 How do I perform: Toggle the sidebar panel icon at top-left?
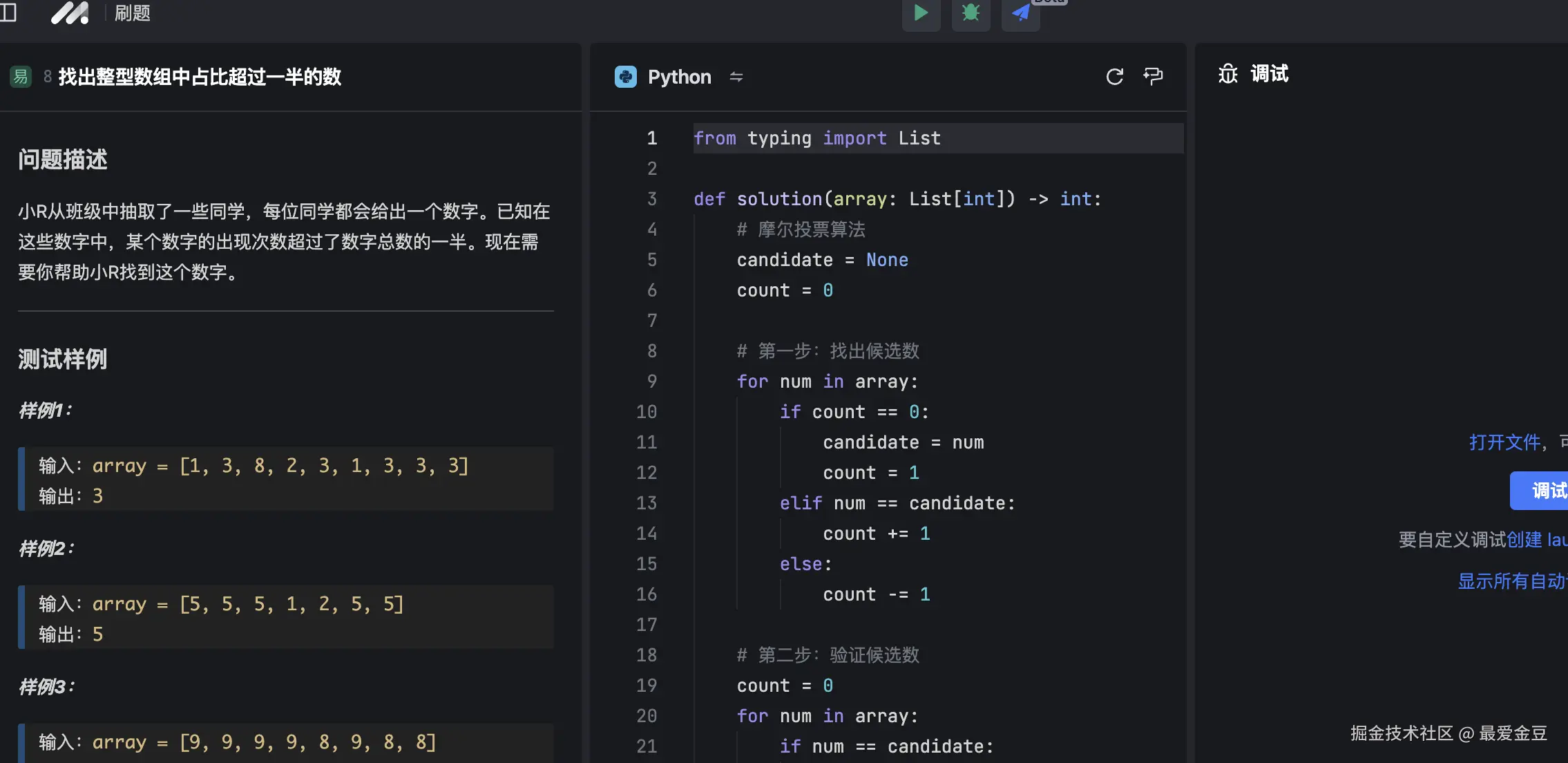8,12
